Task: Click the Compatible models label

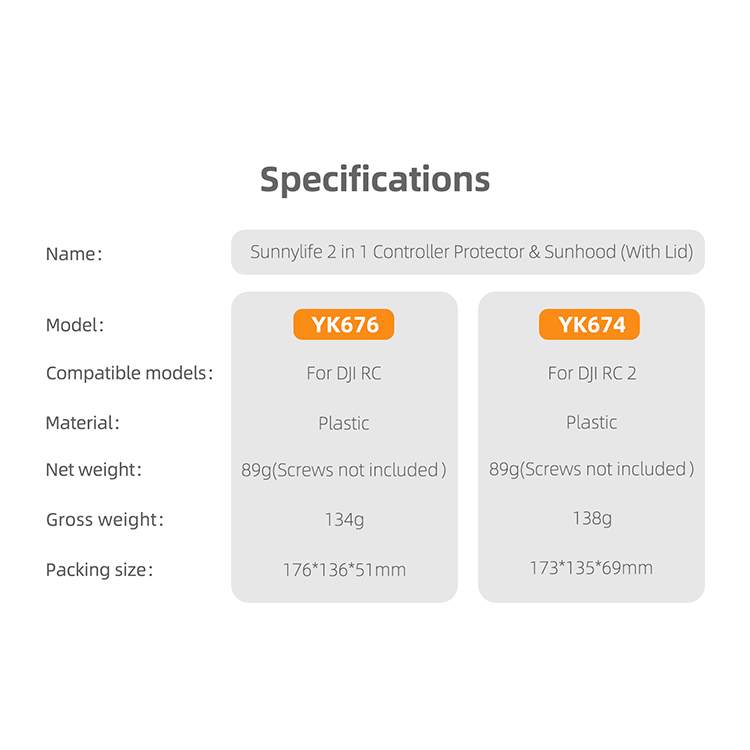Action: (x=129, y=373)
